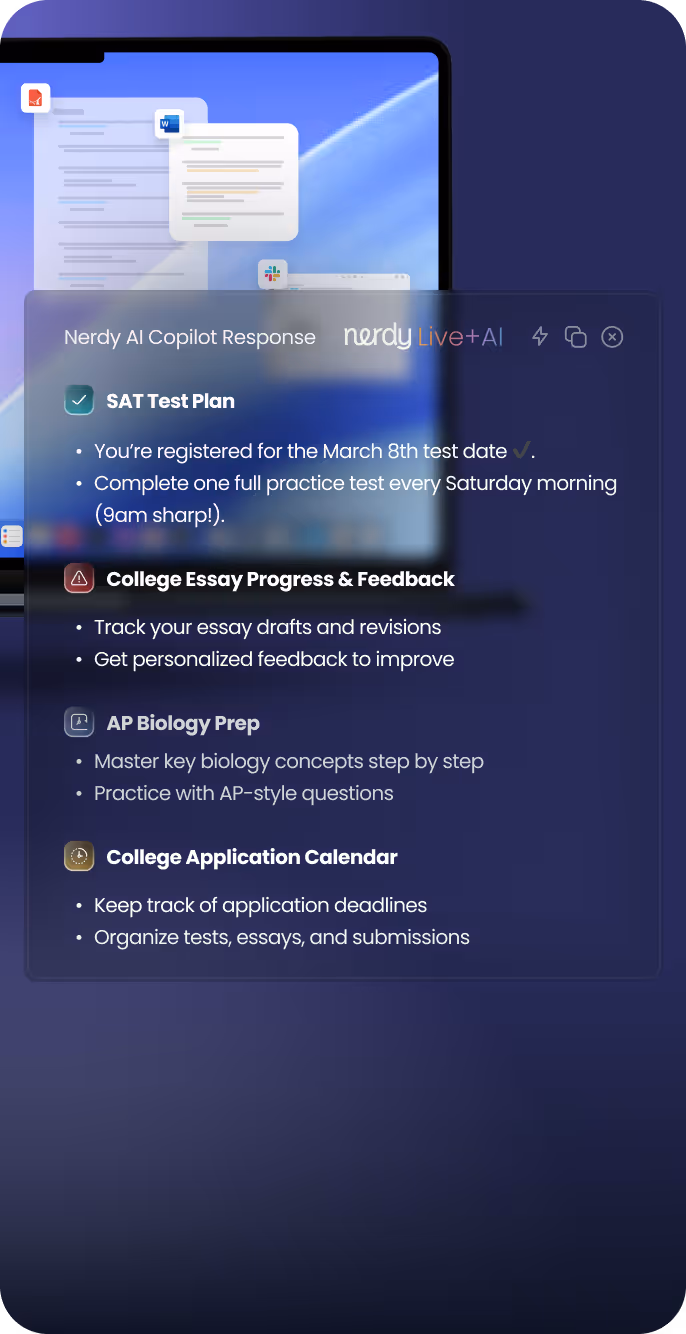Click the Word document preview thumbnail

pyautogui.click(x=234, y=182)
